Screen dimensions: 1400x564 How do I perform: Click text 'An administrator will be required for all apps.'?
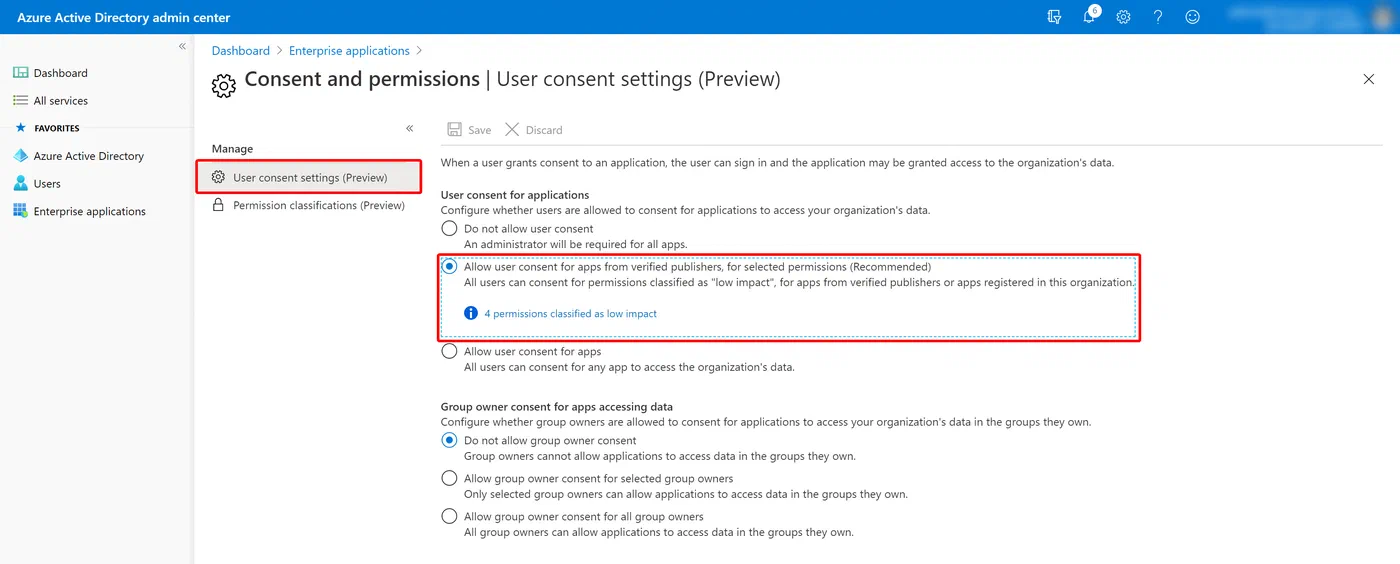576,244
